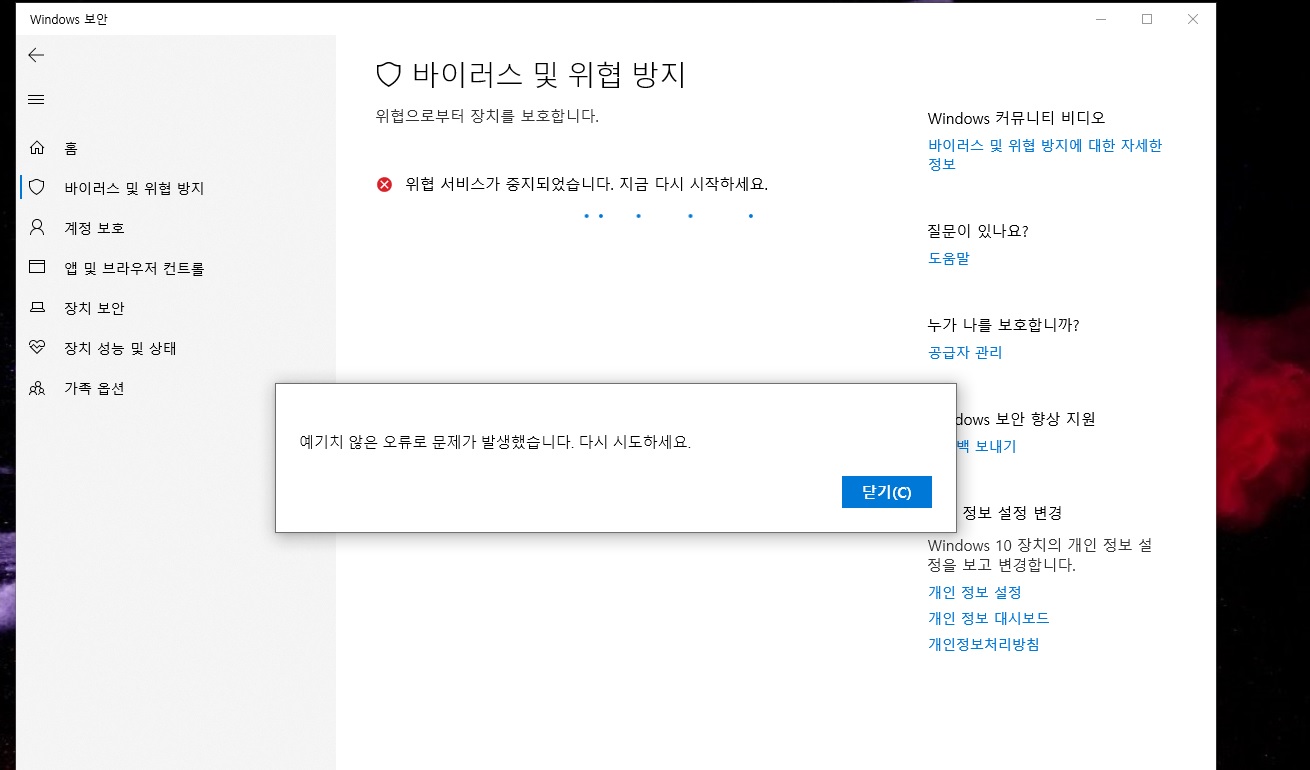This screenshot has height=770, width=1310.
Task: Minimize the Windows 보안 window
Action: [1101, 19]
